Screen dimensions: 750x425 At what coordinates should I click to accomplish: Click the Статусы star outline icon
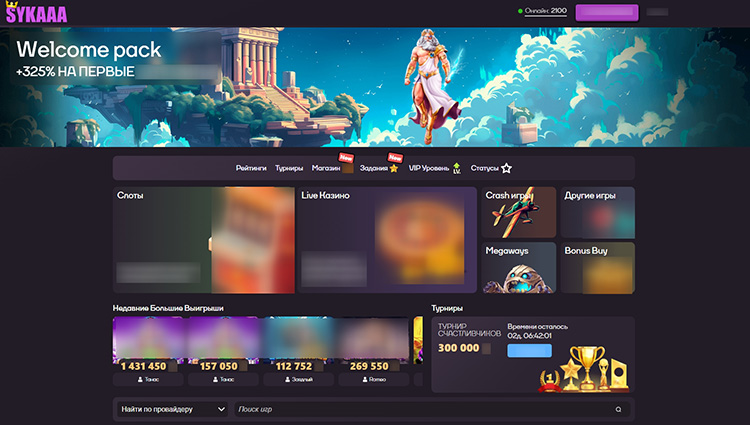(x=506, y=168)
